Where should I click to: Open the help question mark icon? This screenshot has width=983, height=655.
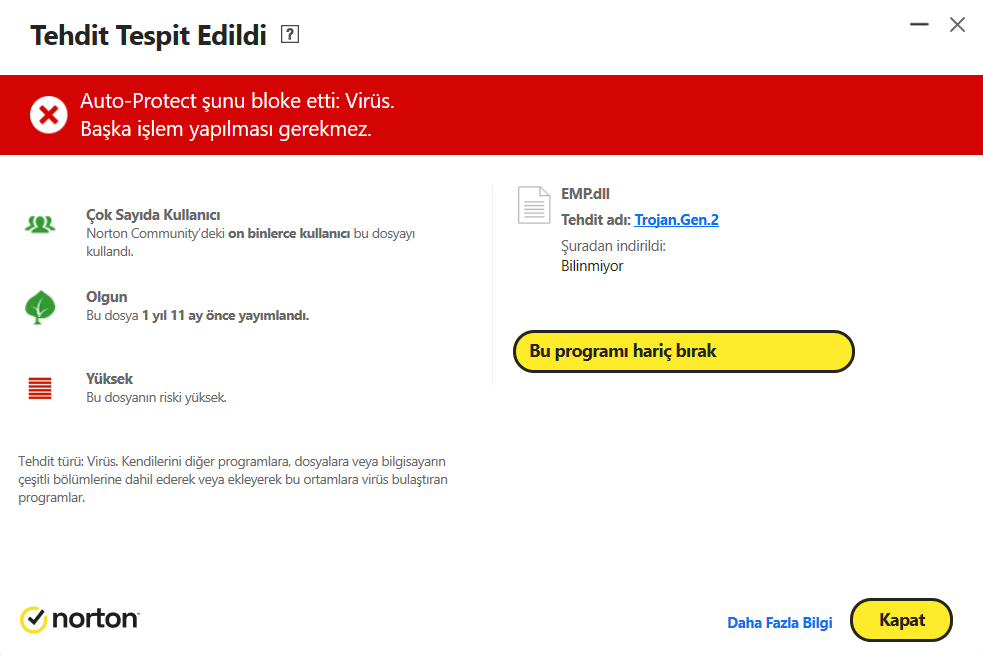tap(290, 34)
